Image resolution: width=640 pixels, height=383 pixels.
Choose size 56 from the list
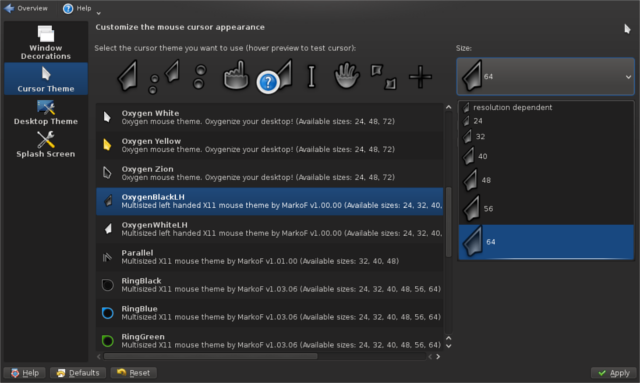coord(546,208)
